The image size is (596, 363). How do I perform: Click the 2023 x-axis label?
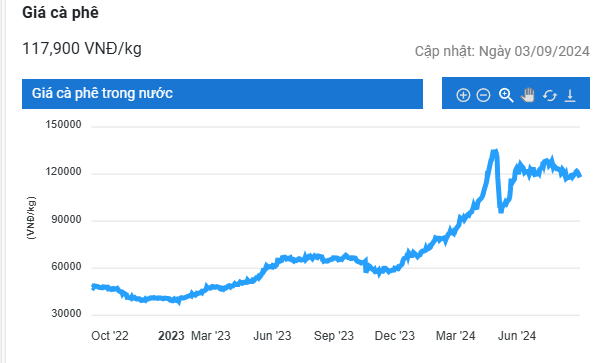tap(171, 336)
